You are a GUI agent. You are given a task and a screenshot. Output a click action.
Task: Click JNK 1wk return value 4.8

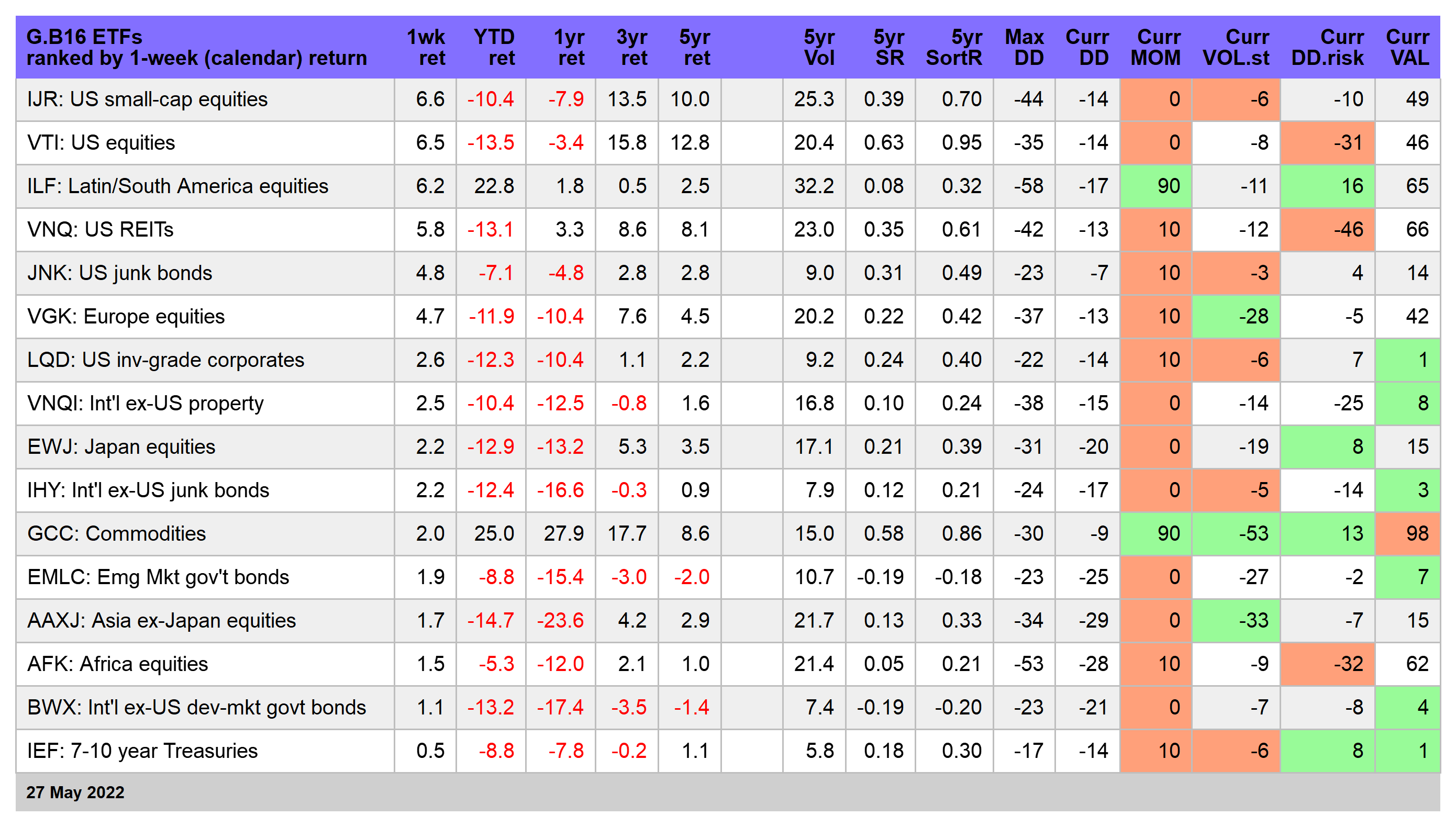point(430,273)
